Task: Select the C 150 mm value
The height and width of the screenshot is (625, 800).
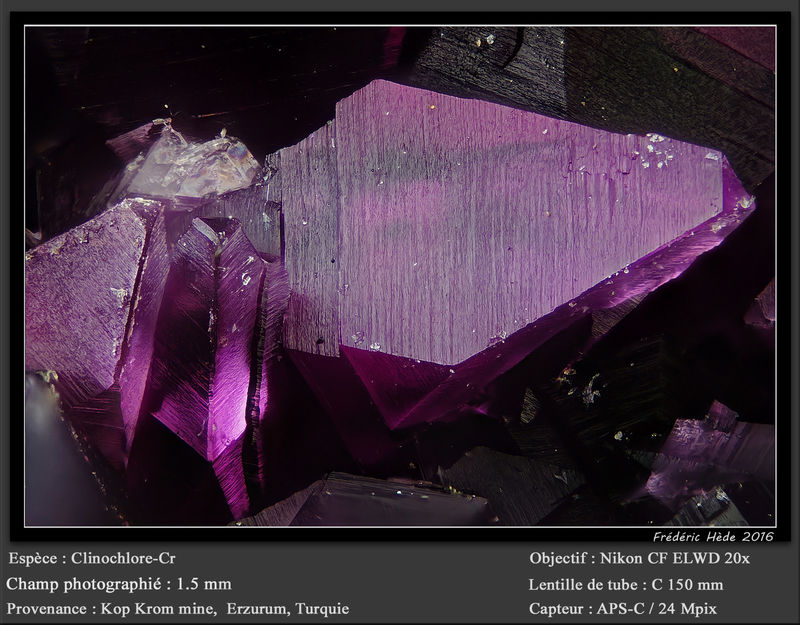Action: coord(687,585)
